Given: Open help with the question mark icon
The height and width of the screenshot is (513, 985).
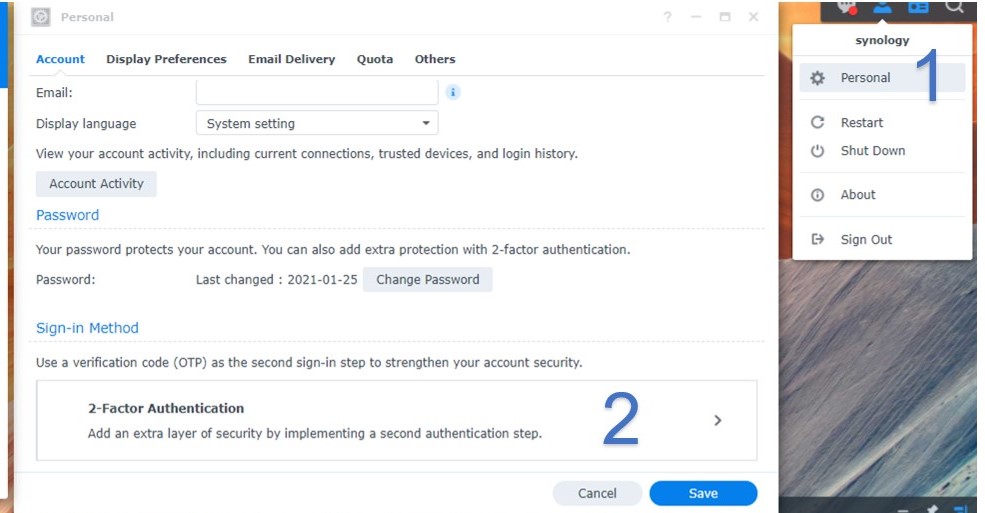Looking at the screenshot, I should (x=667, y=17).
